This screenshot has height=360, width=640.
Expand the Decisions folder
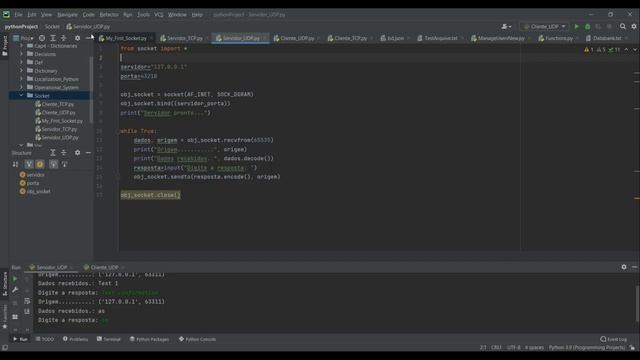click(21, 54)
